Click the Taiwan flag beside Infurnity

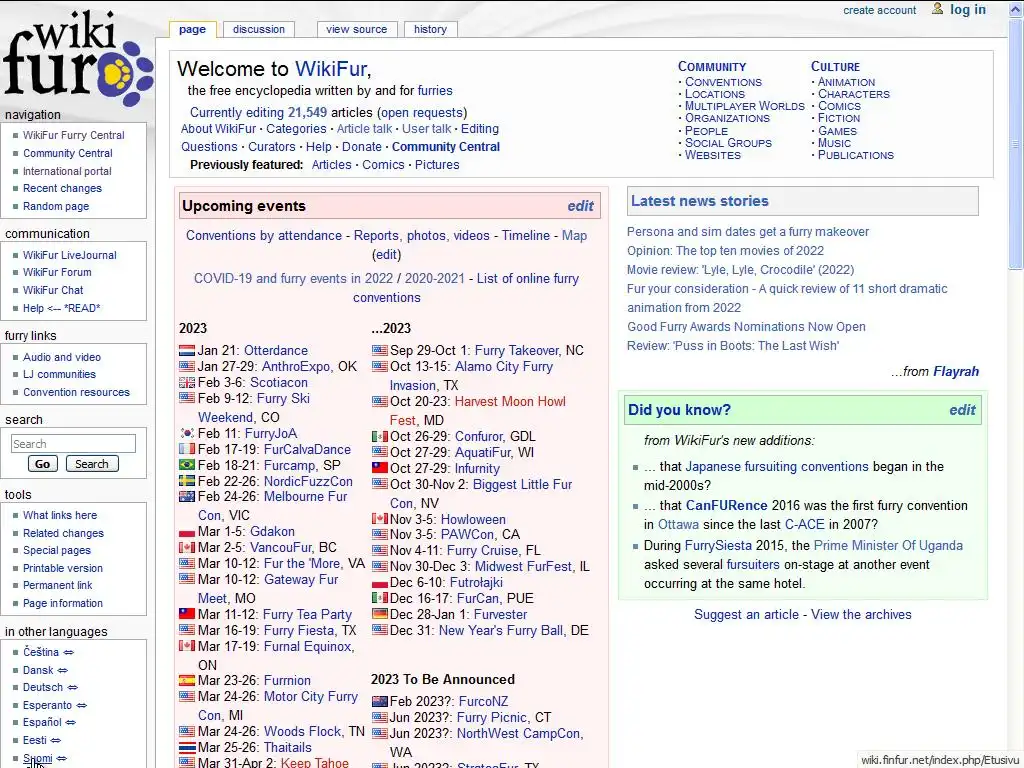[x=379, y=468]
